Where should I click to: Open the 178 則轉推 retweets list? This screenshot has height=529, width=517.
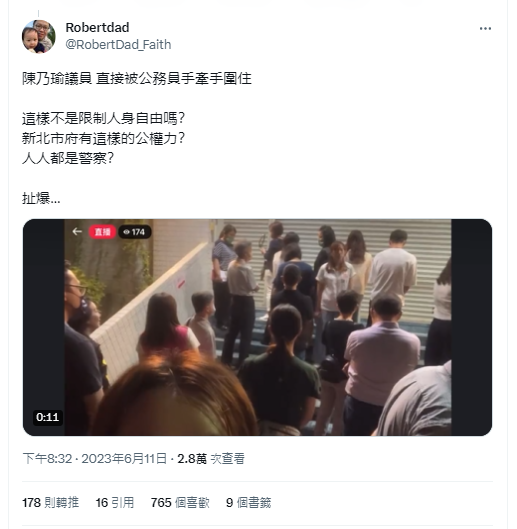[x=50, y=503]
